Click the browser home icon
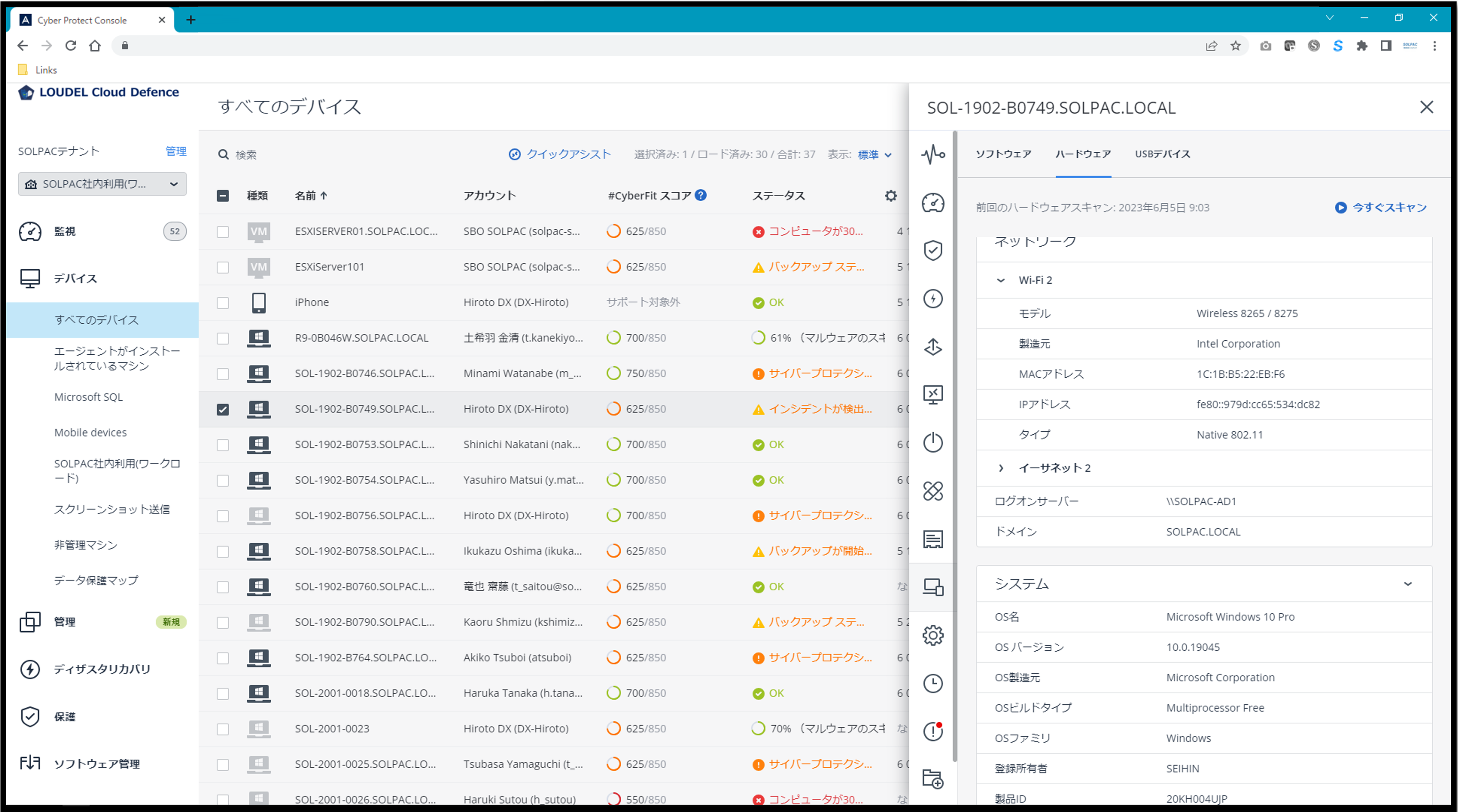 pos(95,45)
